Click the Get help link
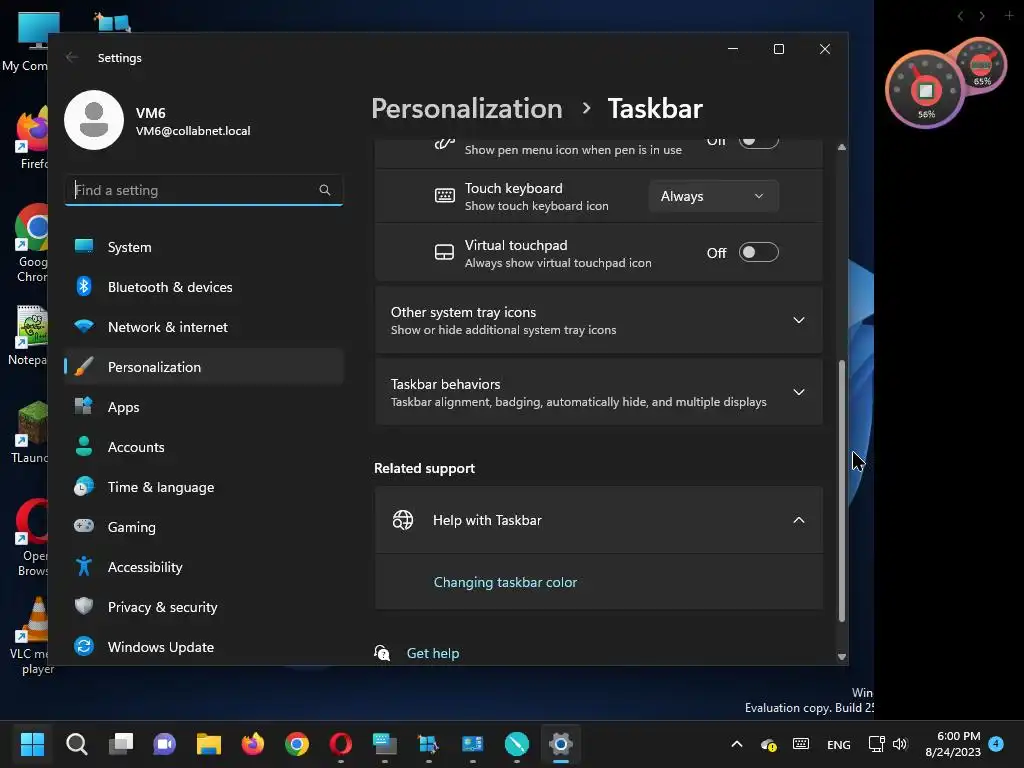 pos(432,653)
